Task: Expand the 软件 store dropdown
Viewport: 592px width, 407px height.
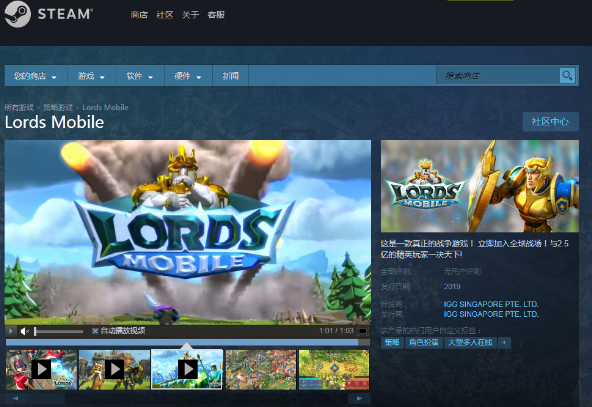Action: click(140, 76)
